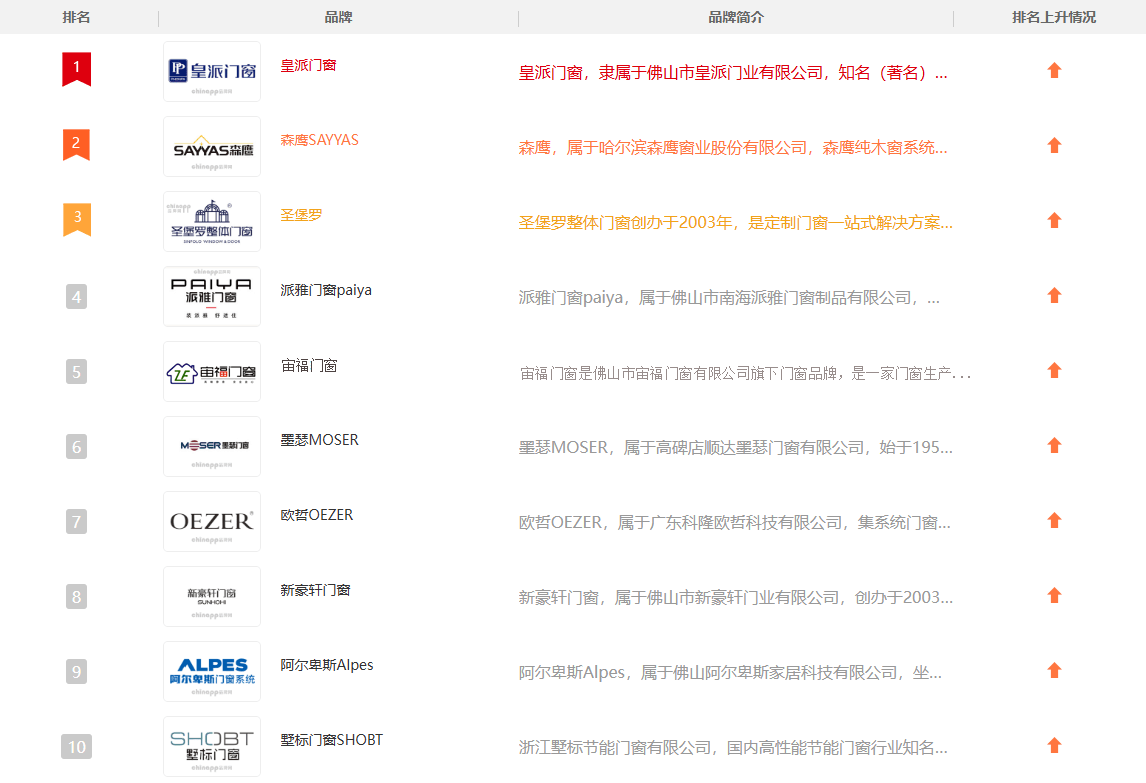This screenshot has width=1146, height=783.
Task: Click the up arrow for 派雅门窗paiya
Action: [x=1054, y=295]
